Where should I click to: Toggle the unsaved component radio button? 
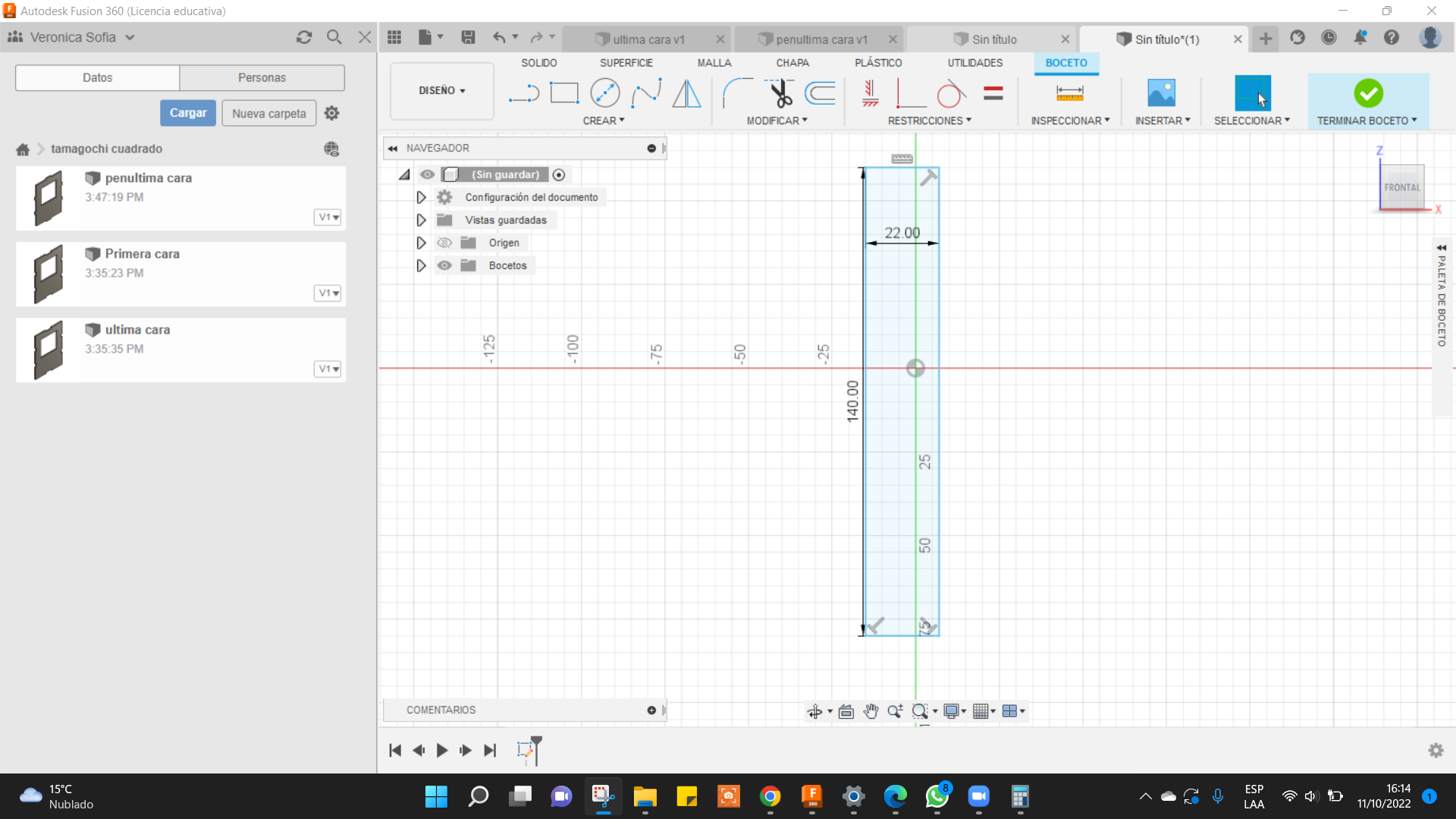(x=559, y=174)
